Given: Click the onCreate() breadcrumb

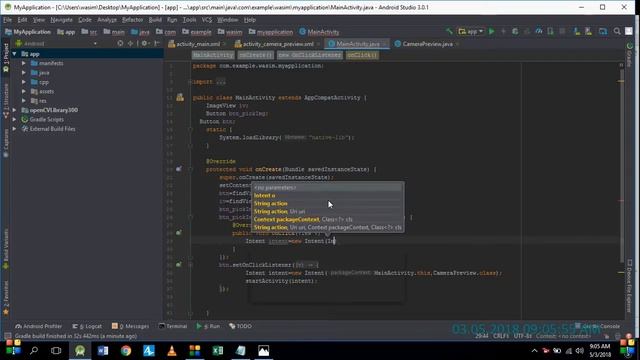Looking at the screenshot, I should [x=256, y=55].
